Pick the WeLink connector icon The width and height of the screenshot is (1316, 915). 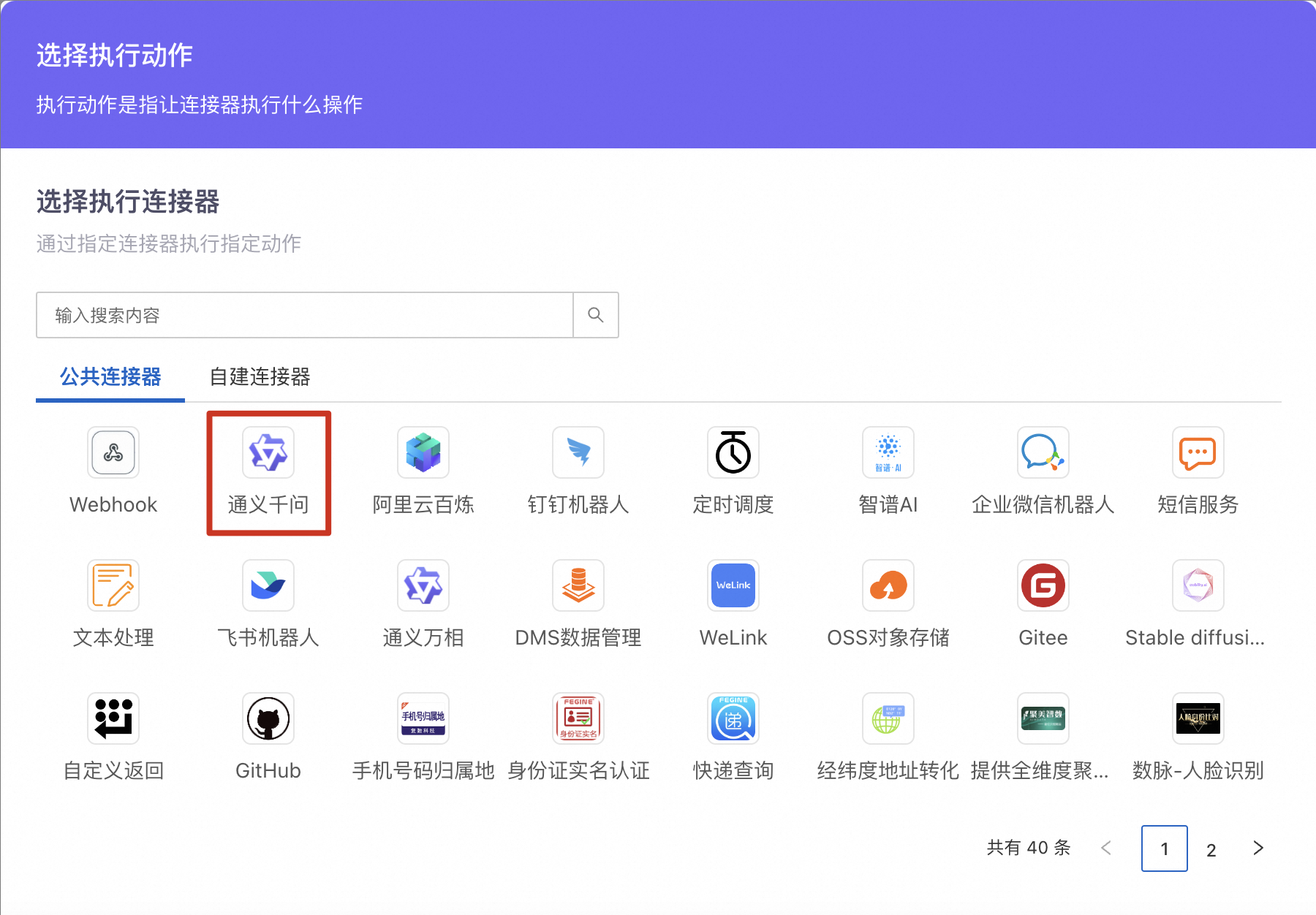click(733, 585)
